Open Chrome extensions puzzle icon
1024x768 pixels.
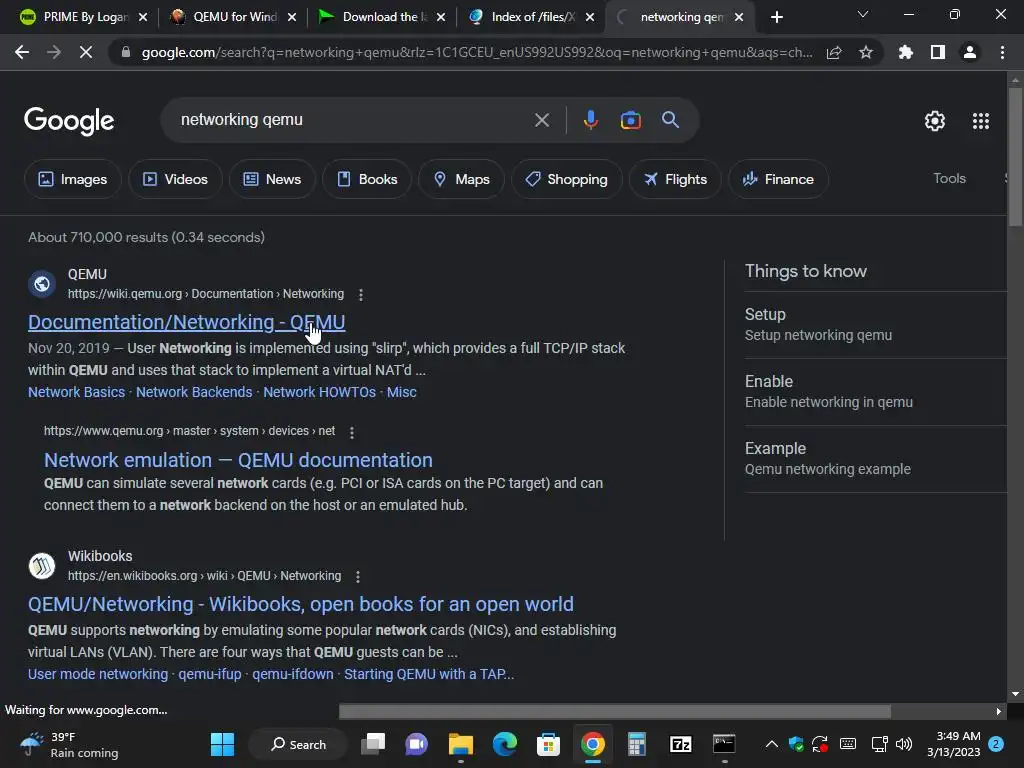point(906,52)
